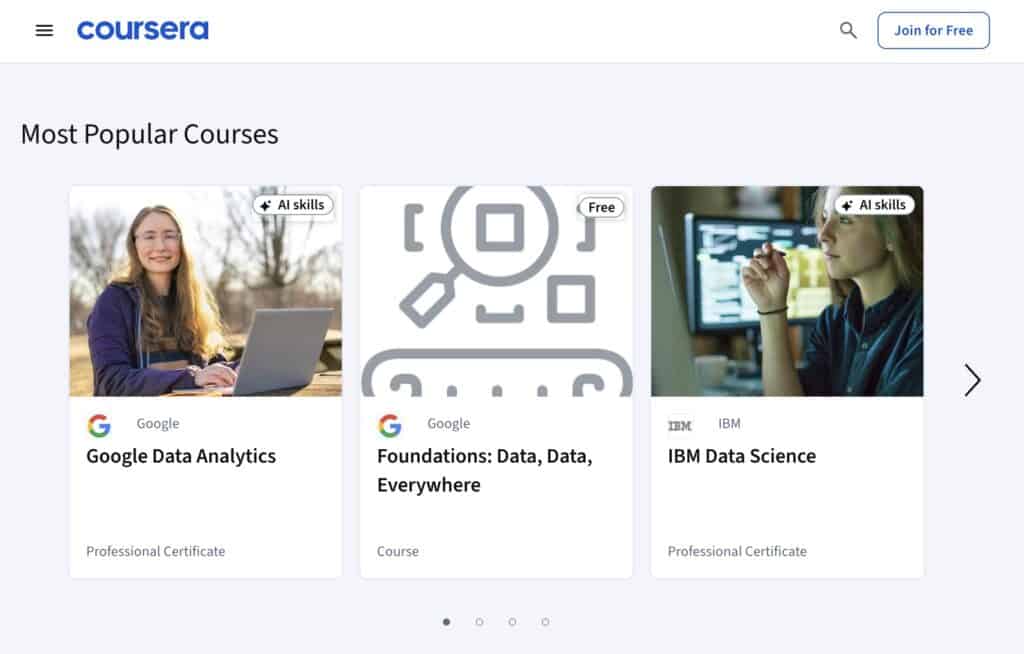Click the IBM logo icon

pyautogui.click(x=680, y=426)
